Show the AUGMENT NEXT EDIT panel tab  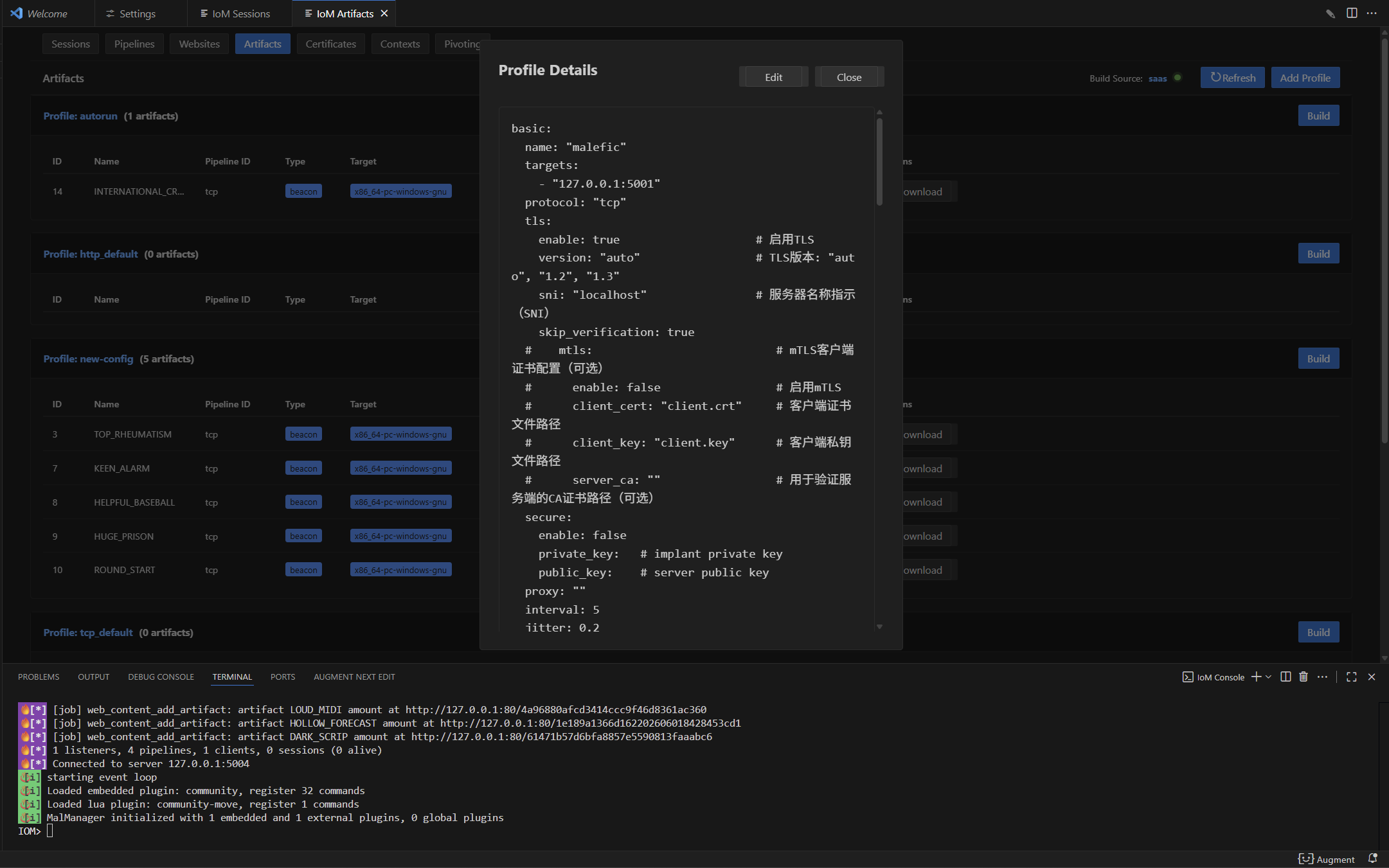[x=354, y=677]
